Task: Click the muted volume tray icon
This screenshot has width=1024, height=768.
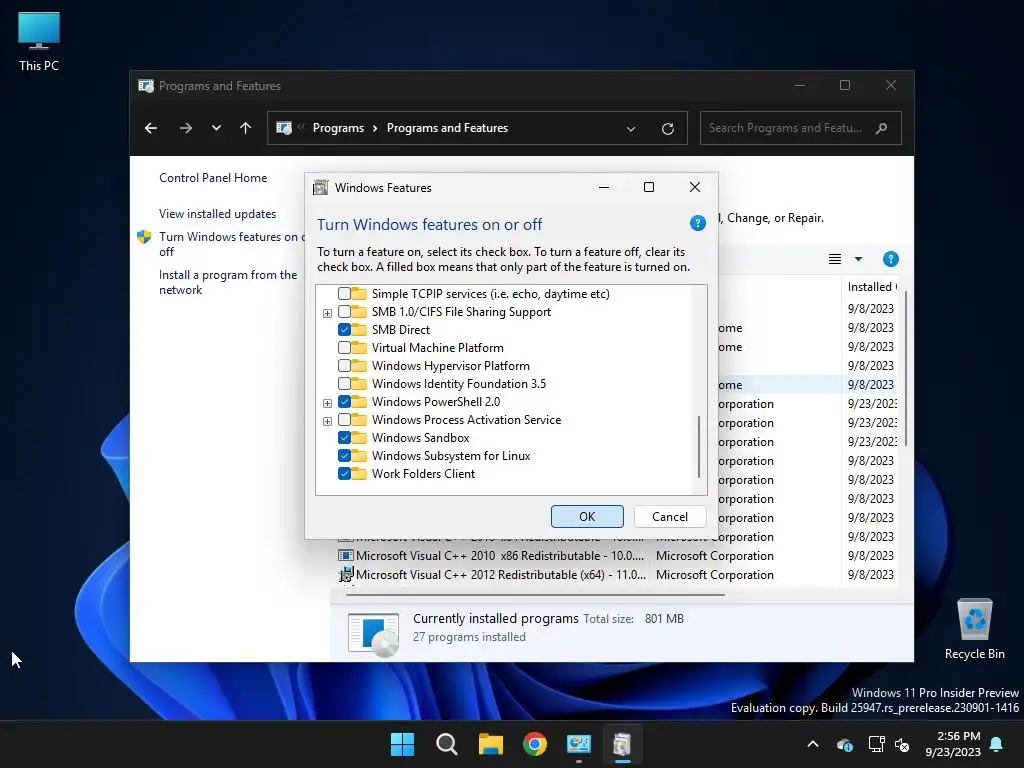Action: coord(902,744)
